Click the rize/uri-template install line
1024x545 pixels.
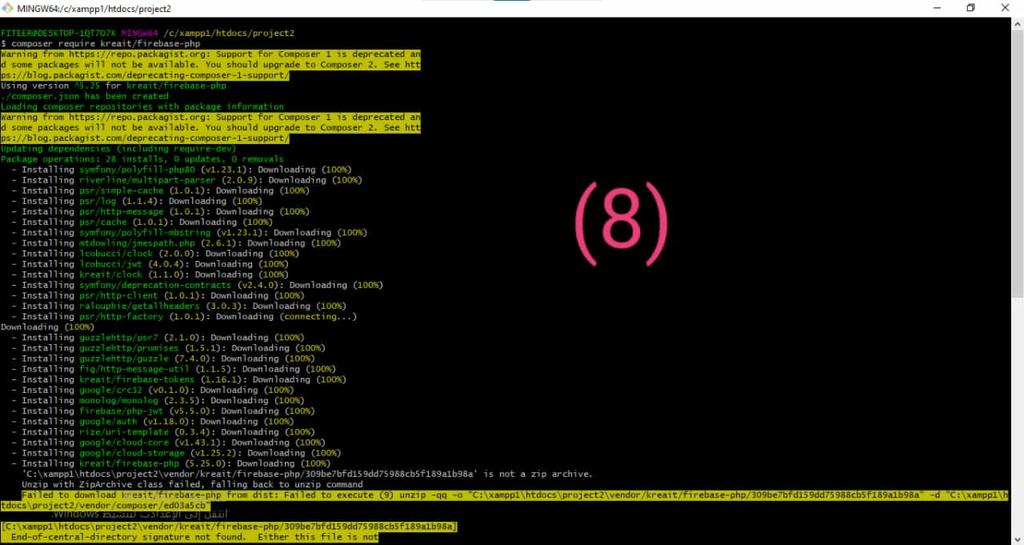163,431
